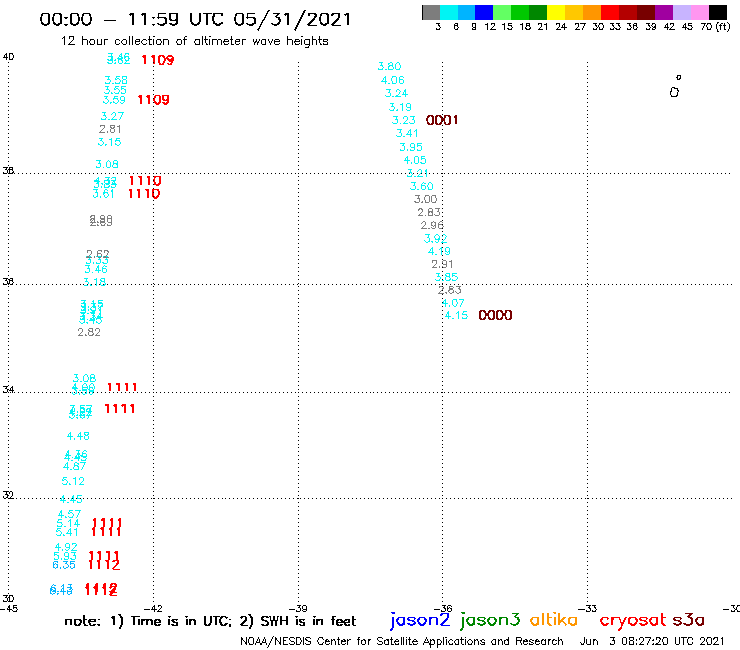This screenshot has height=650, width=740.
Task: Click the time stamp 0000
Action: coord(495,315)
